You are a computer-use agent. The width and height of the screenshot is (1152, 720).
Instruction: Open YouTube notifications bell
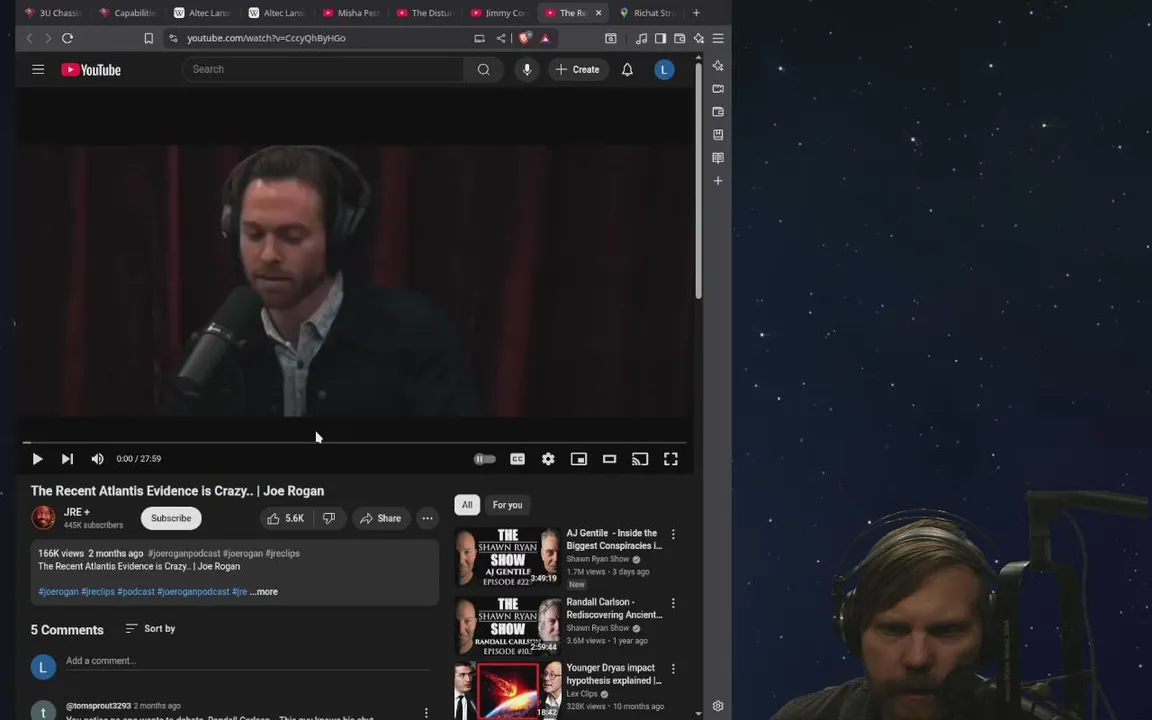627,70
